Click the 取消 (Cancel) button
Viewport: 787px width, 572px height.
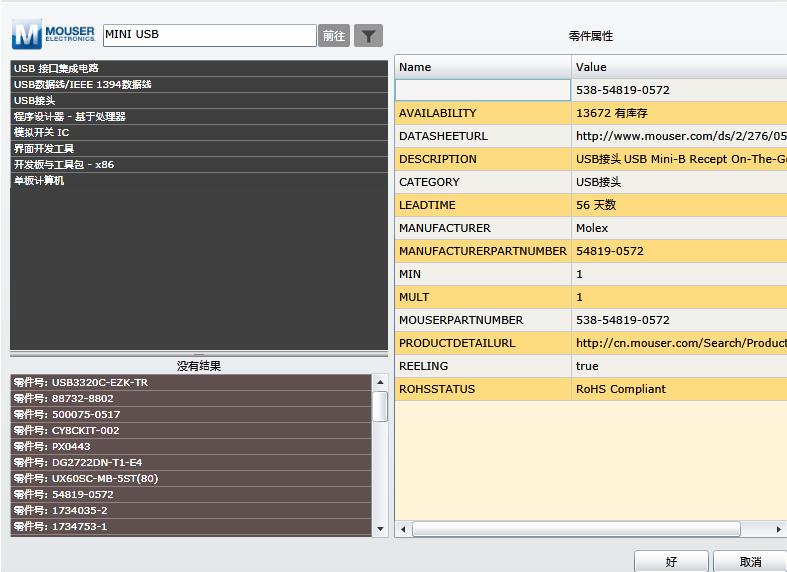(750, 562)
